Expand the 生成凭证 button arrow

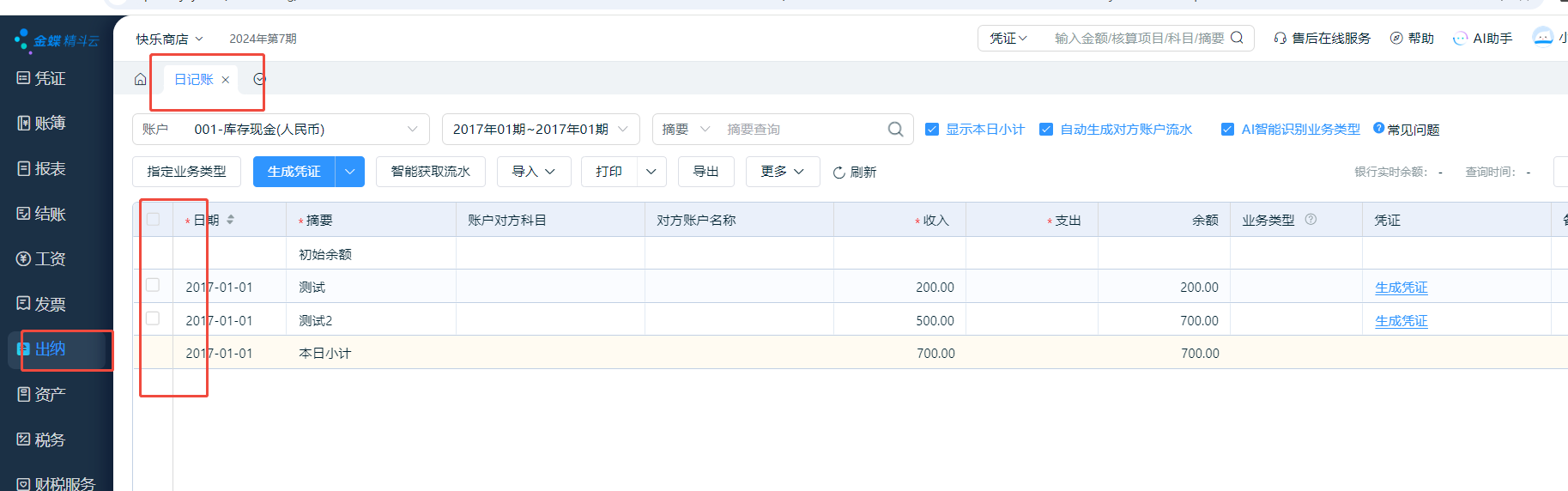tap(350, 172)
